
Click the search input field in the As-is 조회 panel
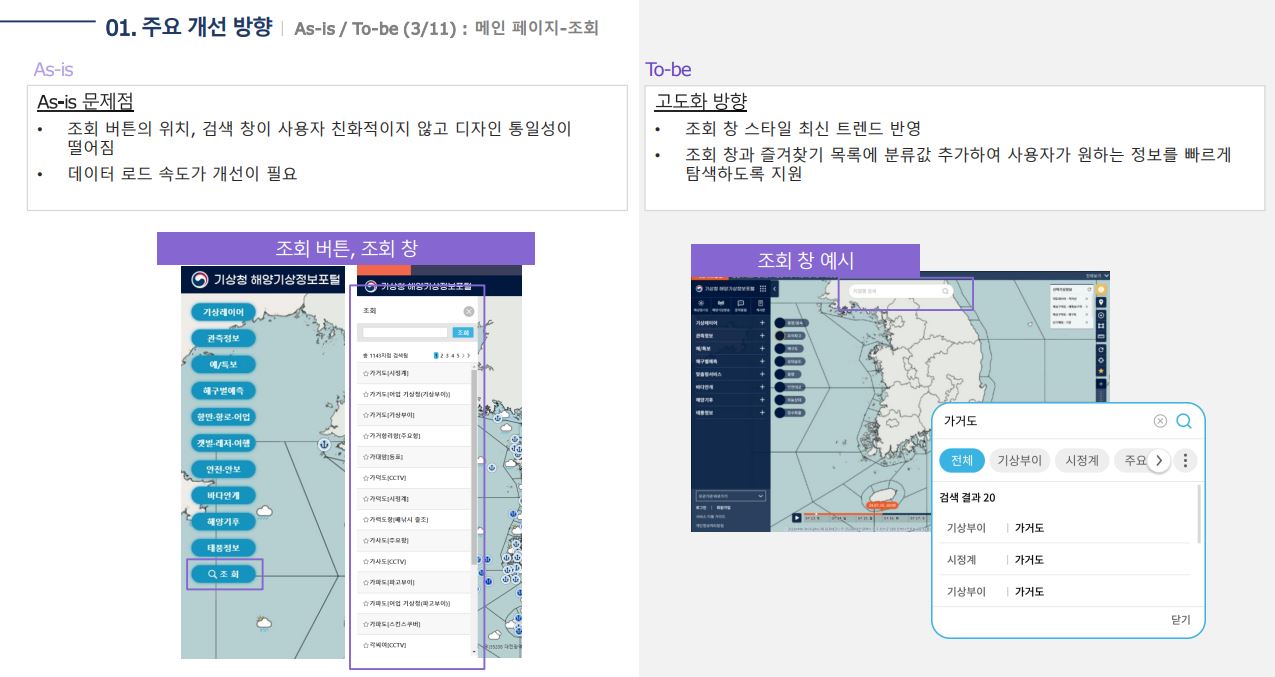pyautogui.click(x=405, y=332)
